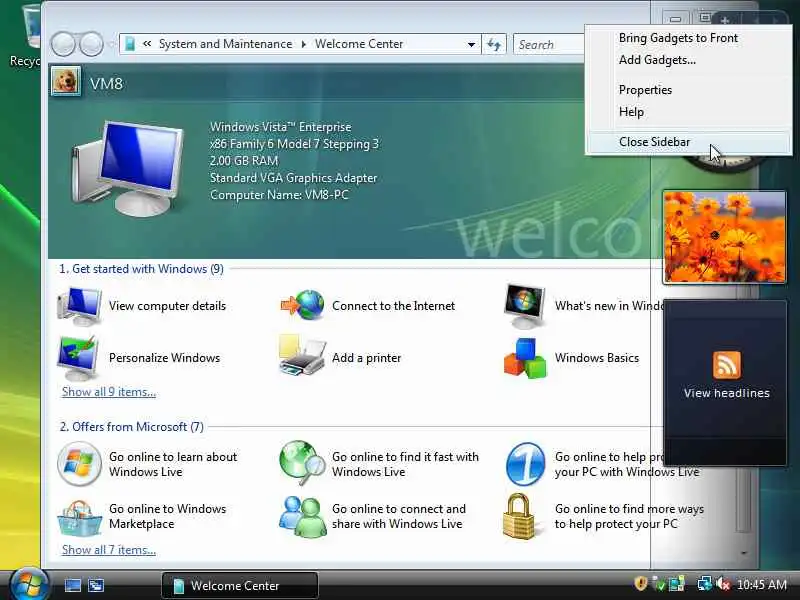Click Show all 7 items link

click(x=109, y=549)
